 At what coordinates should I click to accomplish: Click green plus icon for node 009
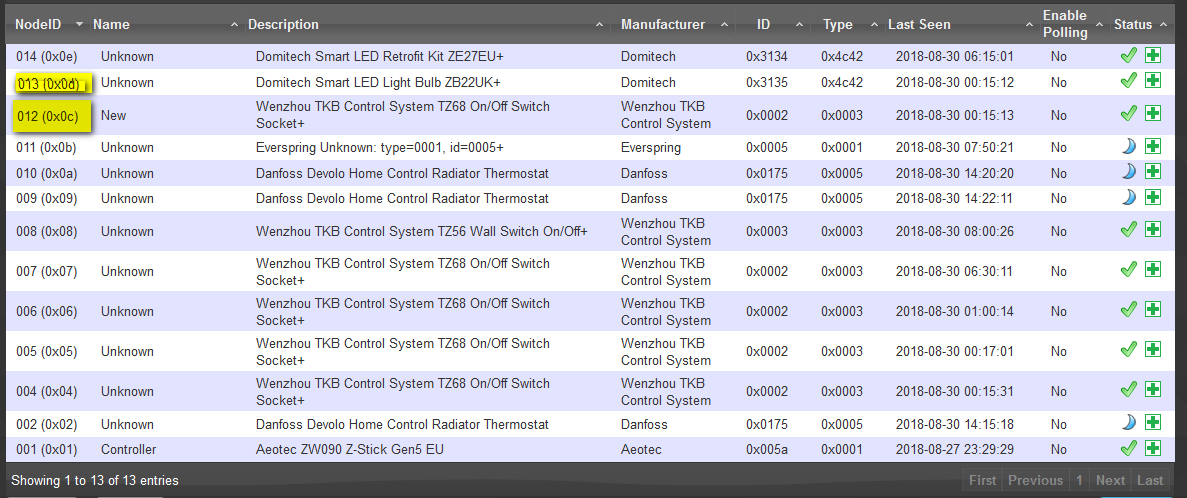(1152, 198)
